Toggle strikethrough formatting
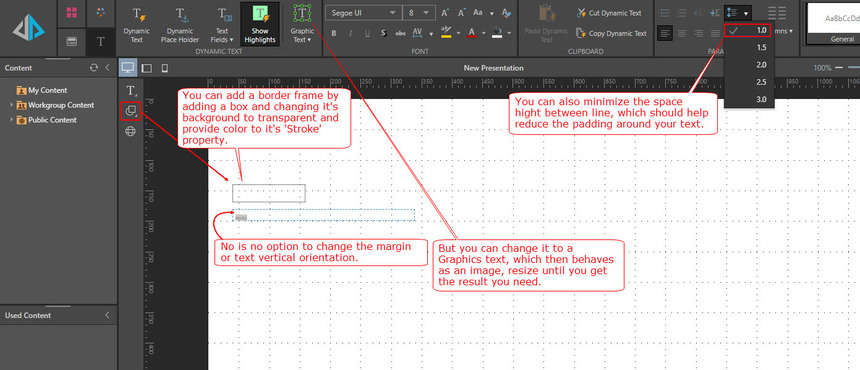Image resolution: width=860 pixels, height=370 pixels. [x=400, y=33]
